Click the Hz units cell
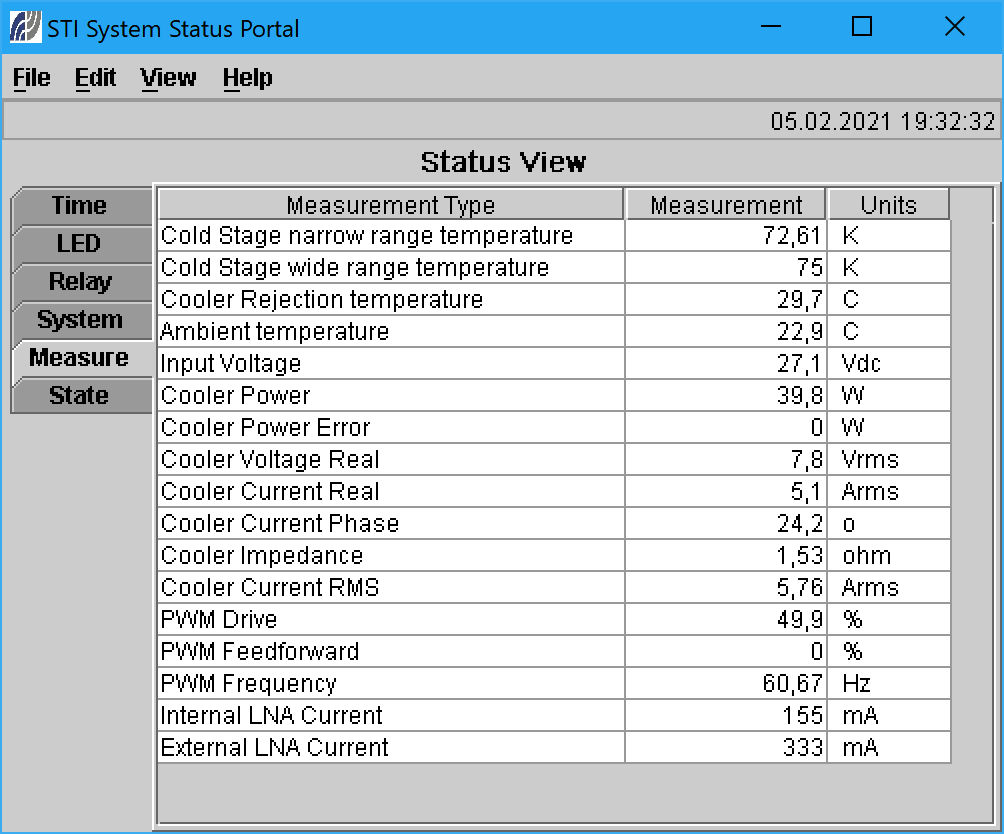Viewport: 1004px width, 834px height. pos(889,684)
